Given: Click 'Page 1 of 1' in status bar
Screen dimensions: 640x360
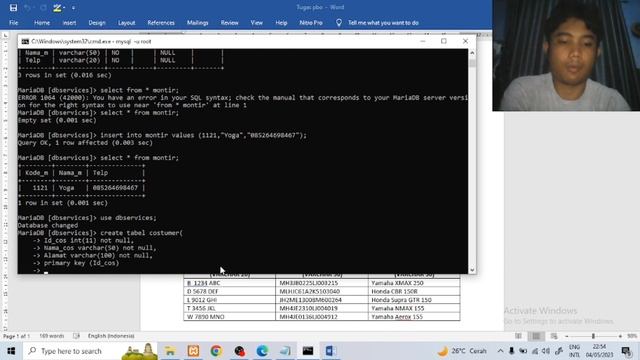Looking at the screenshot, I should (x=16, y=336).
